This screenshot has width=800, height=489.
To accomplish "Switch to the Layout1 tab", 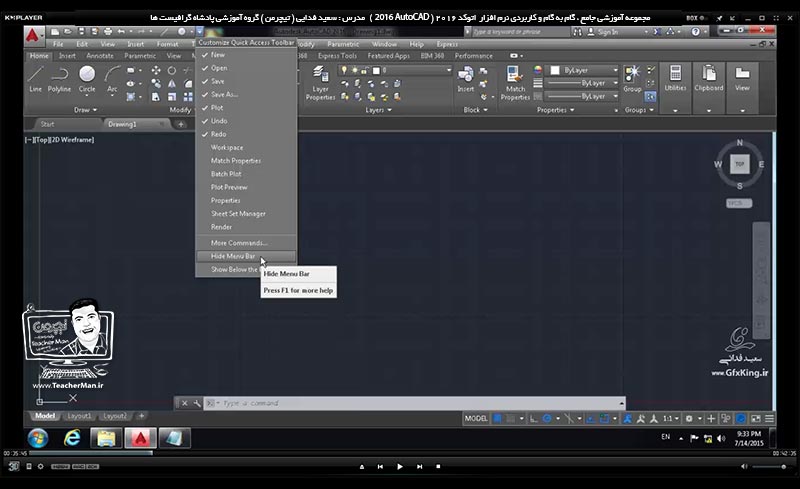I will [x=79, y=416].
